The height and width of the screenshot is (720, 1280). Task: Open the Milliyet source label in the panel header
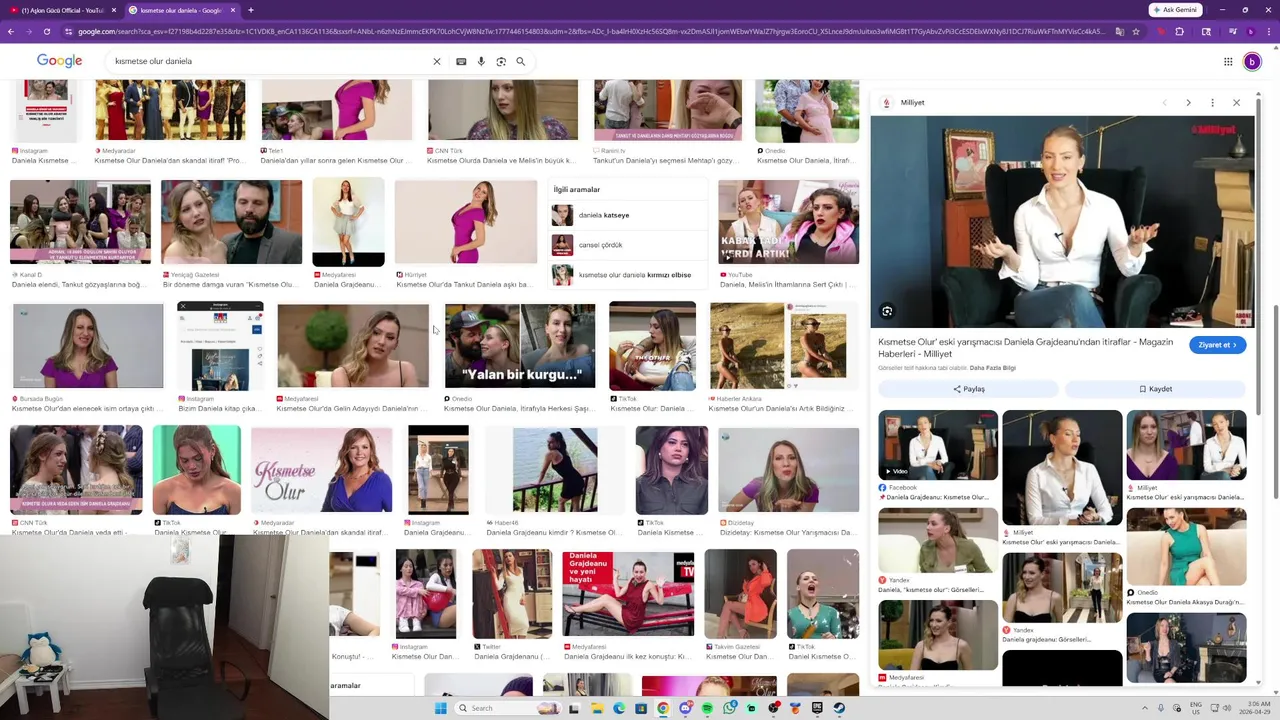click(912, 103)
